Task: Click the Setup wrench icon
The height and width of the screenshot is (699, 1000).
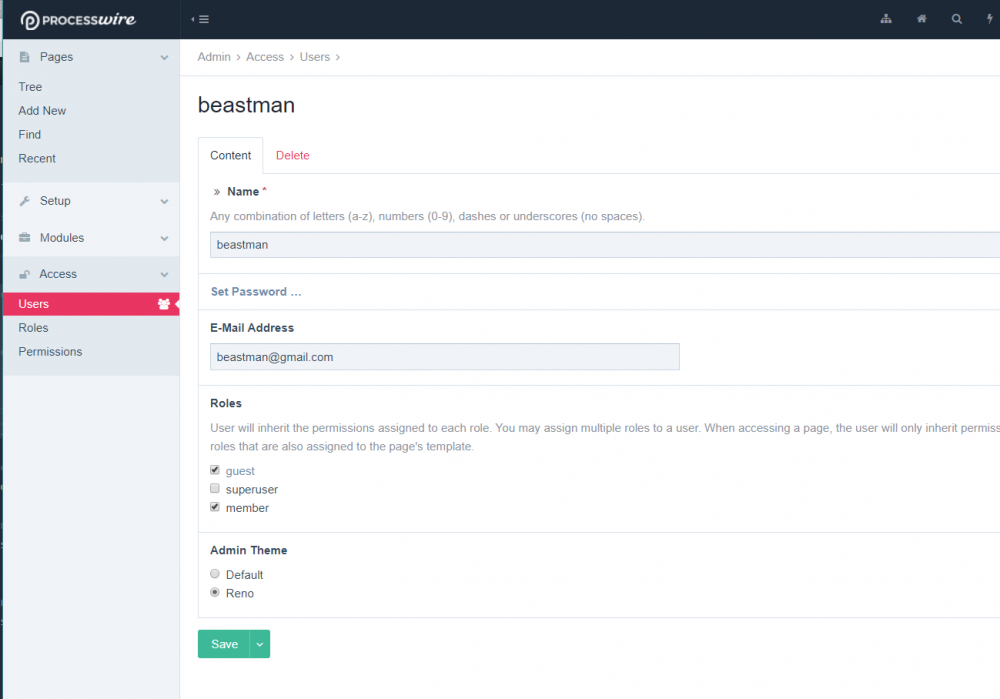Action: pyautogui.click(x=25, y=201)
